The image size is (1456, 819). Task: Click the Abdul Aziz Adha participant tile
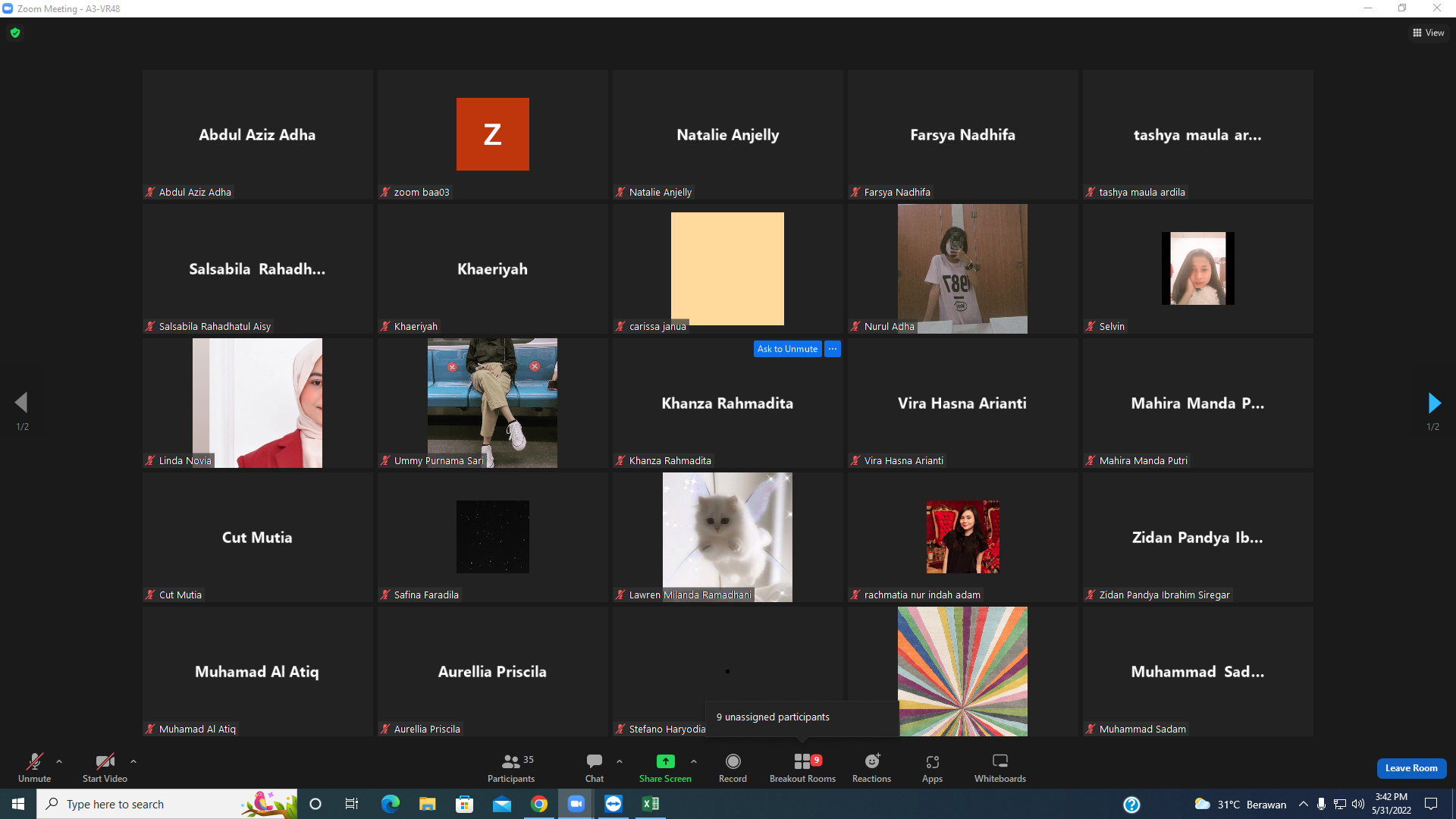pos(258,134)
